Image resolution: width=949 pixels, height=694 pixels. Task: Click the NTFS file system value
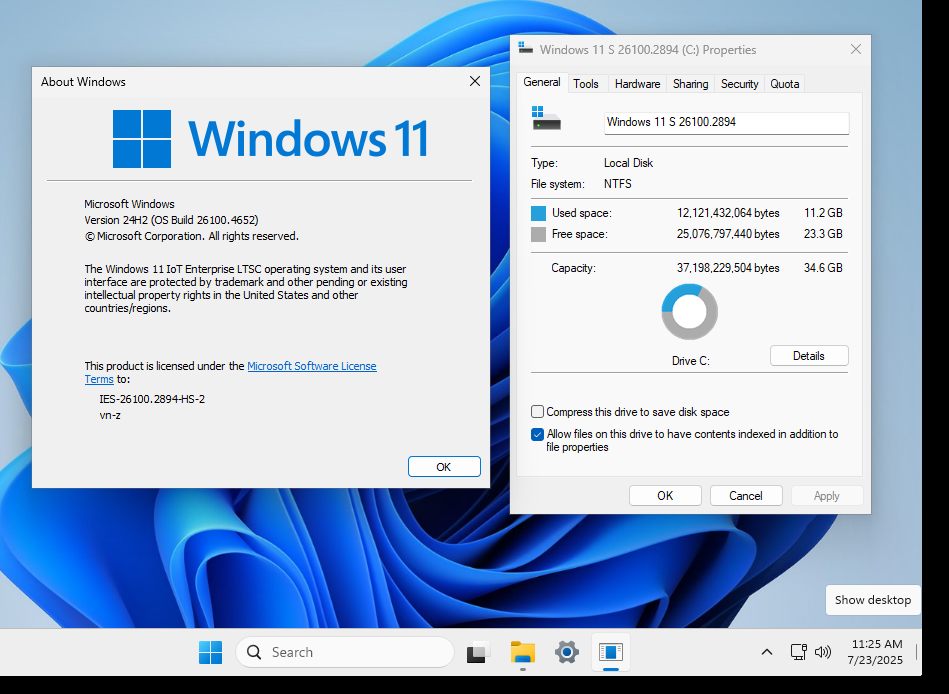pos(617,184)
